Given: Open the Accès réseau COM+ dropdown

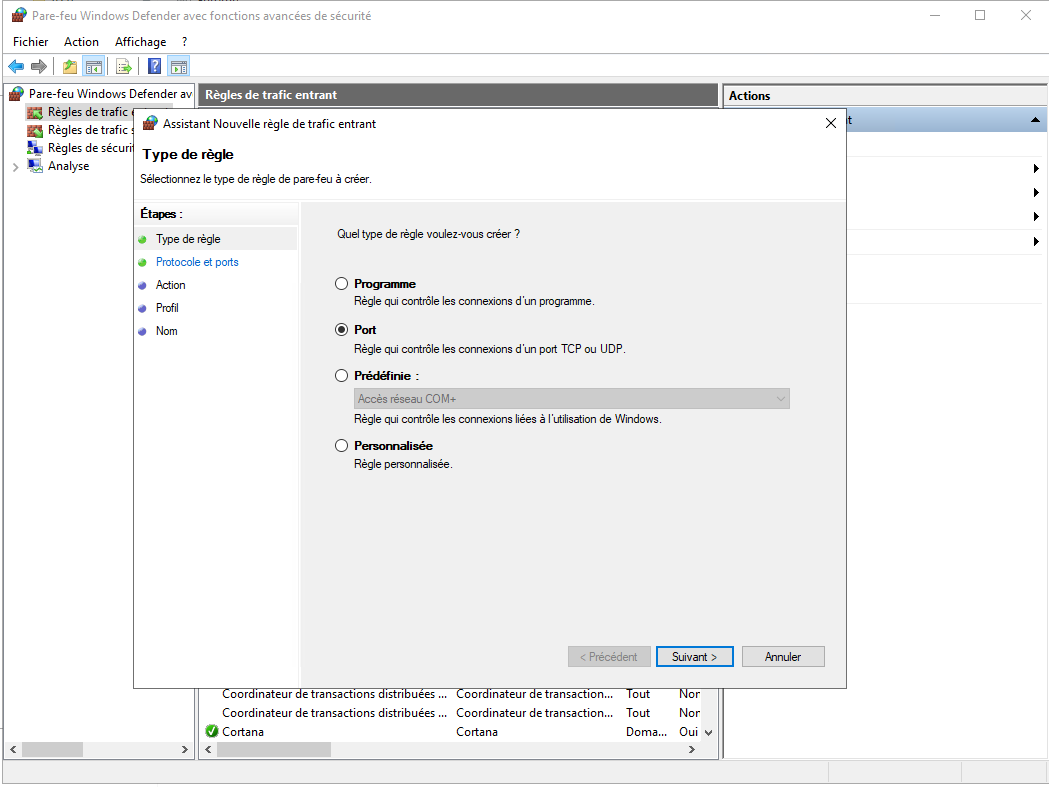Looking at the screenshot, I should tap(571, 399).
